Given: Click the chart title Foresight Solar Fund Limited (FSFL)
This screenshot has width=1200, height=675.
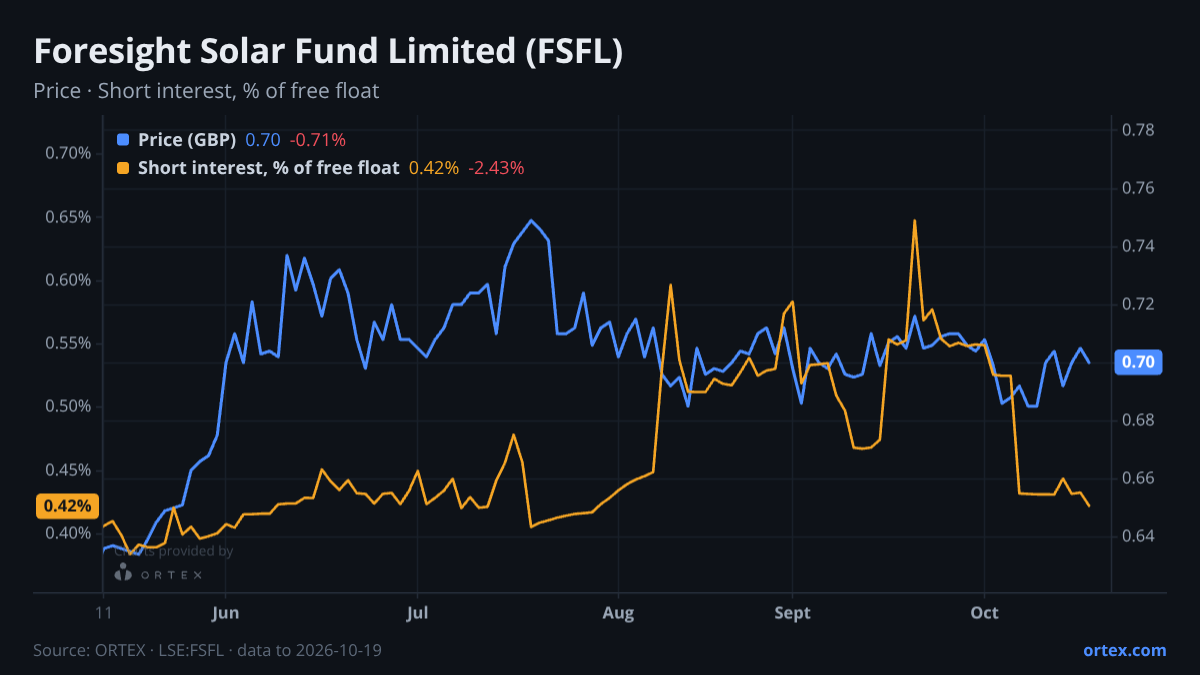Looking at the screenshot, I should click(328, 52).
